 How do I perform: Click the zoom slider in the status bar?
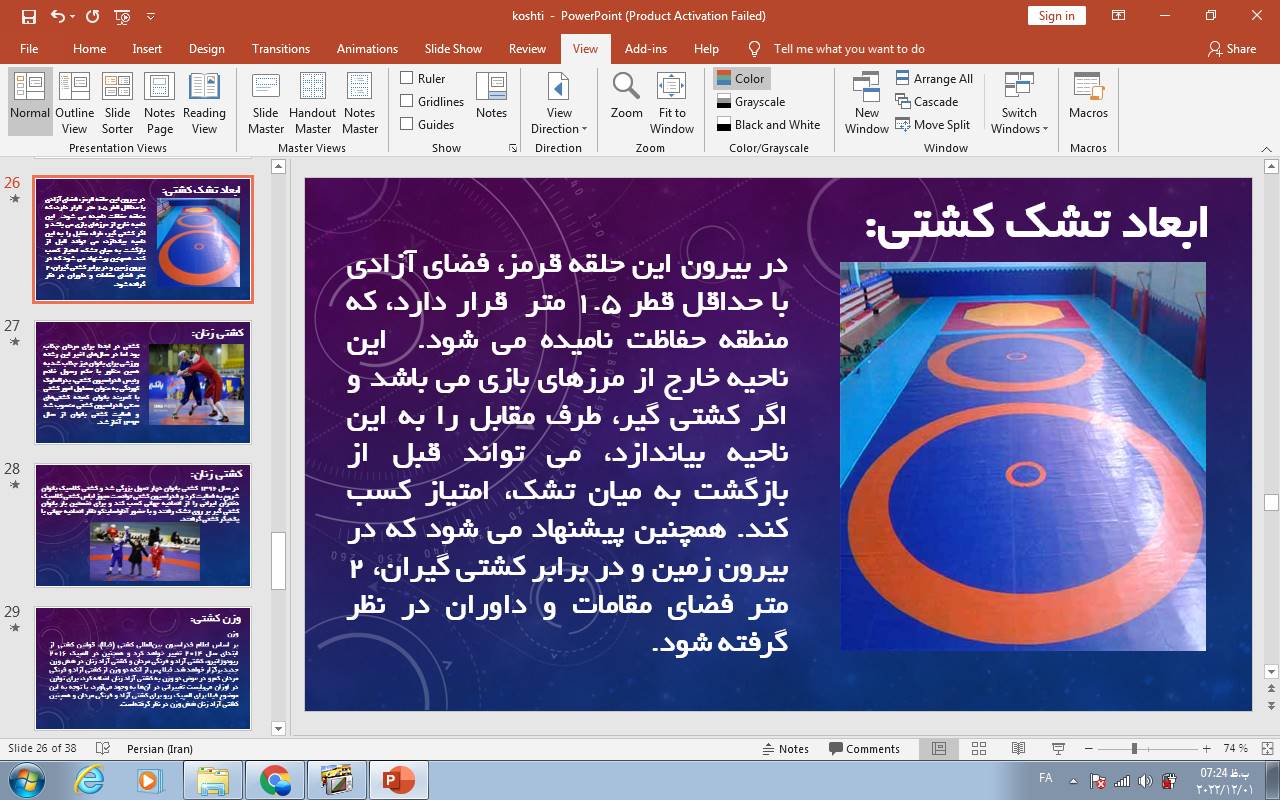pos(1134,749)
